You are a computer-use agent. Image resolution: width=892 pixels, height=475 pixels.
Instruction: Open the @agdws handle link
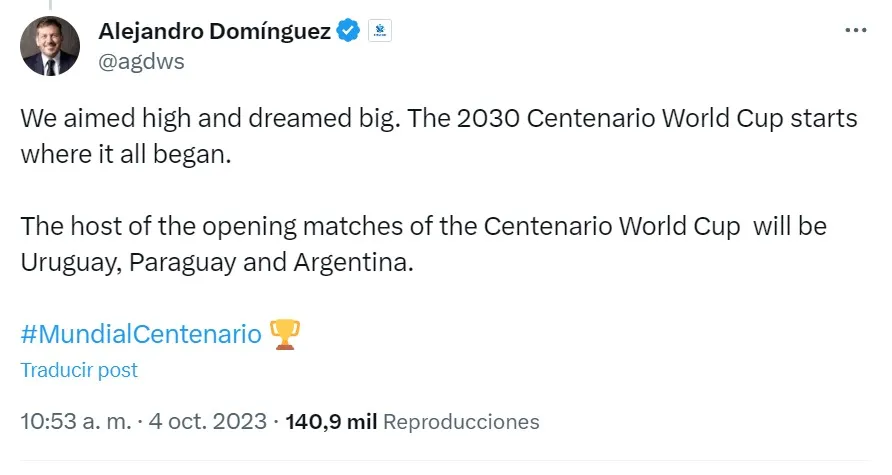click(141, 61)
